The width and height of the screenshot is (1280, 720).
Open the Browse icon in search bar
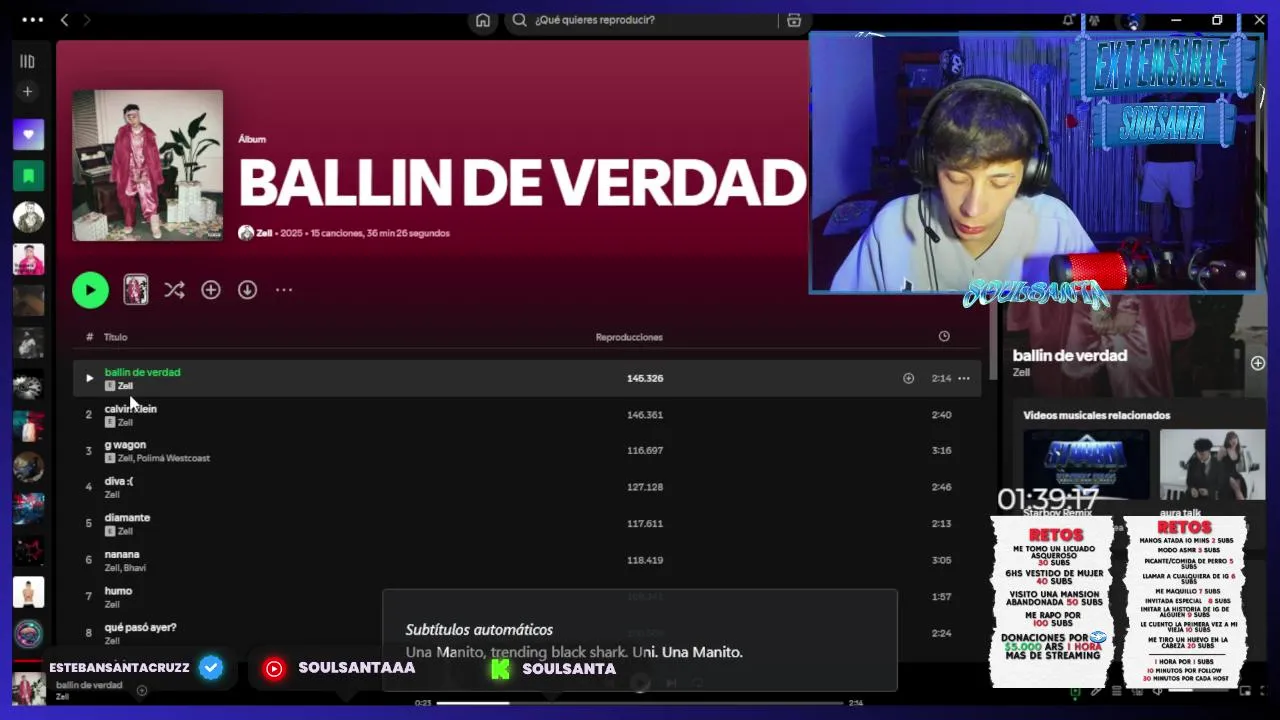(x=794, y=20)
